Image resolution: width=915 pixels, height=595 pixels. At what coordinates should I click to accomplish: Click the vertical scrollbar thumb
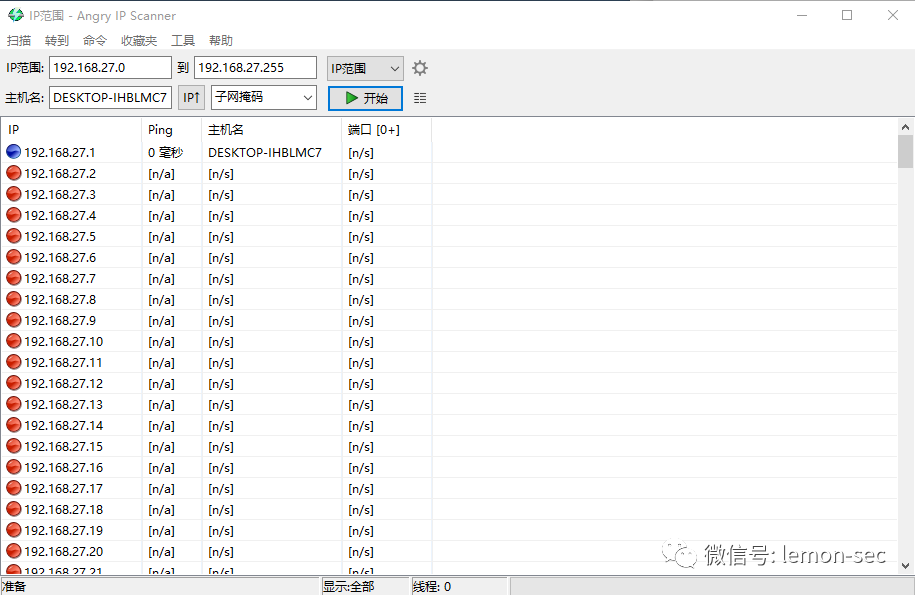coord(905,152)
